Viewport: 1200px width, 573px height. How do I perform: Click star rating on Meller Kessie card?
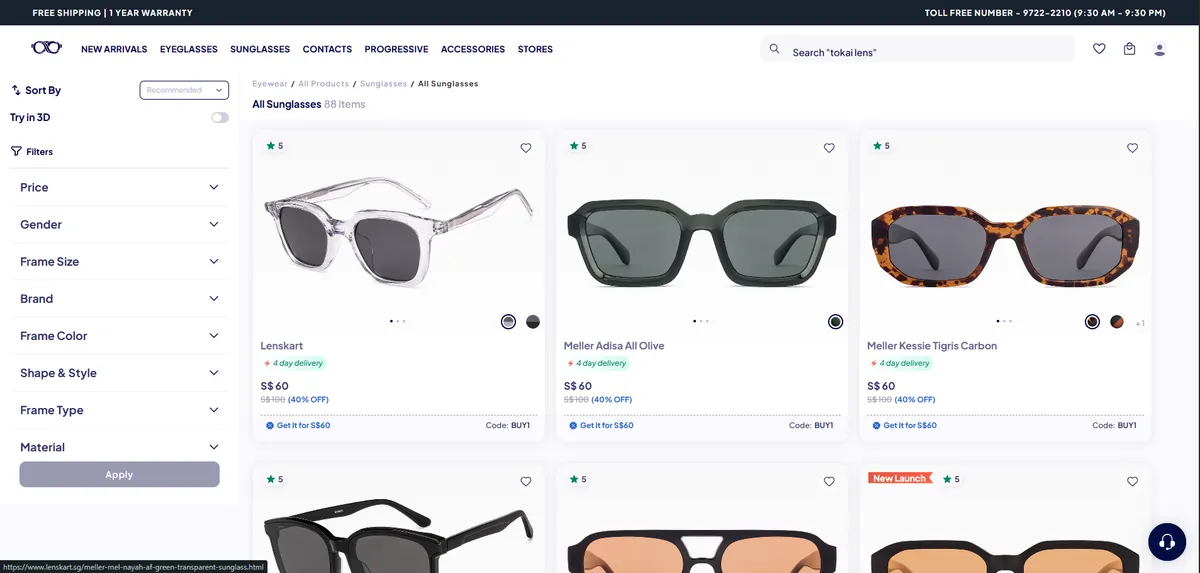pyautogui.click(x=881, y=146)
